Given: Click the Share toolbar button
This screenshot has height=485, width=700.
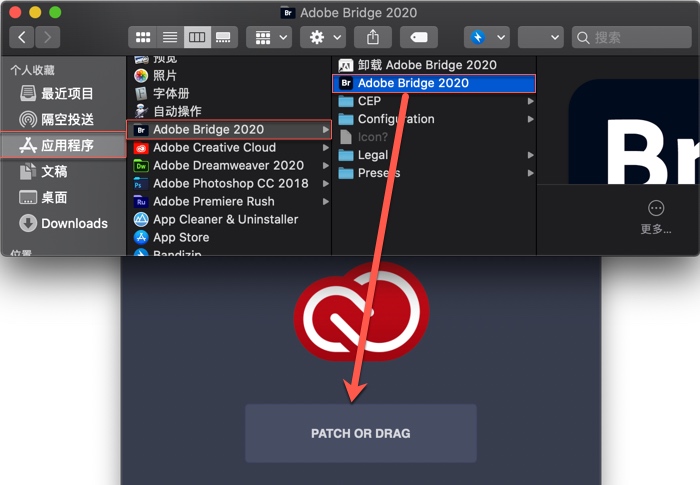Looking at the screenshot, I should (x=373, y=37).
